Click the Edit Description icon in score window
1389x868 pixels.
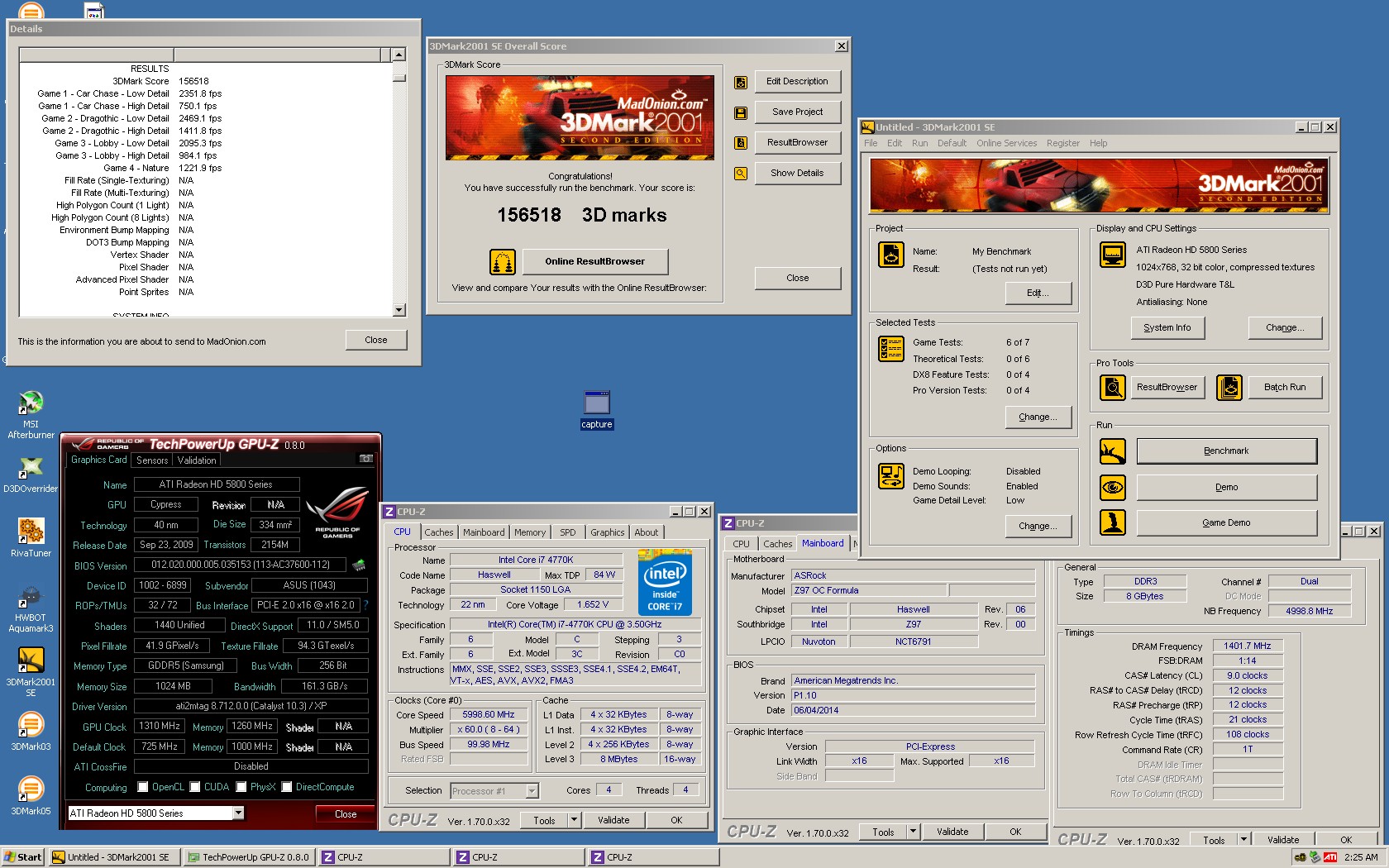coord(741,82)
